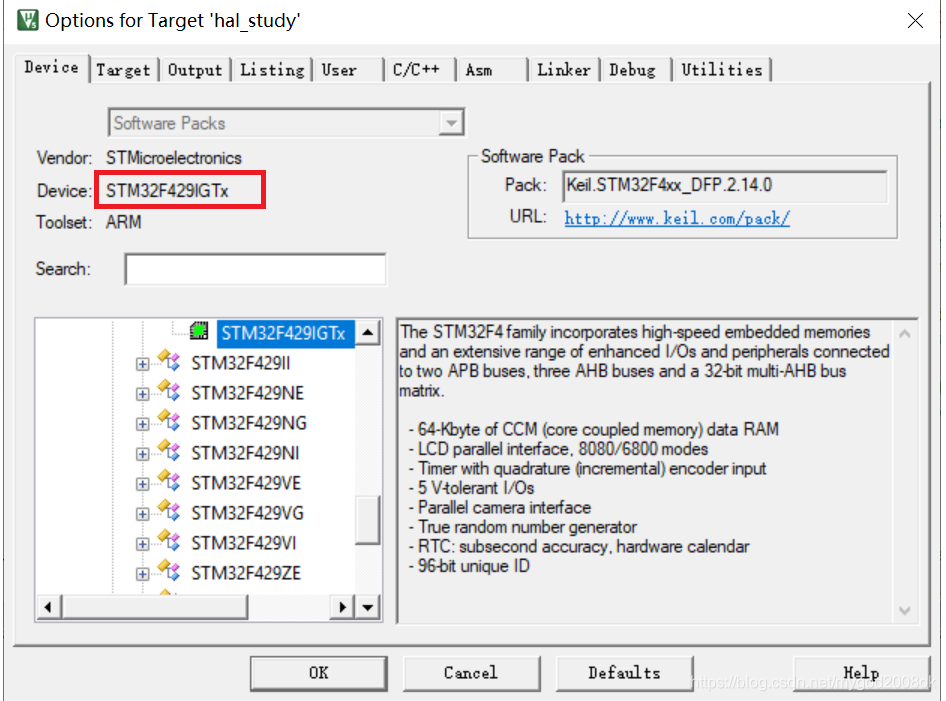Expand the STM32F429II tree node

142,362
